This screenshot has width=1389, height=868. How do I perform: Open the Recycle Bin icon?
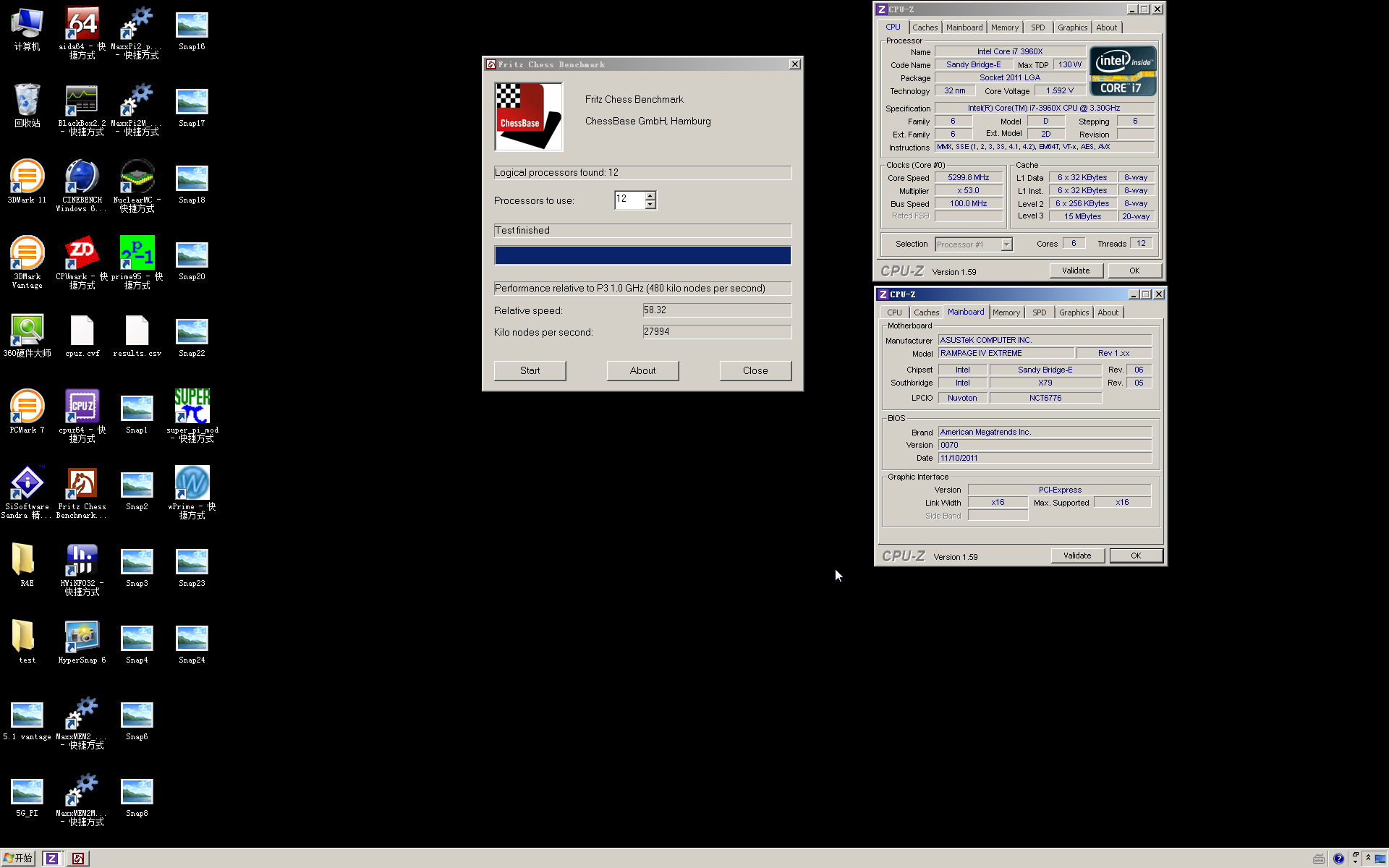(27, 105)
